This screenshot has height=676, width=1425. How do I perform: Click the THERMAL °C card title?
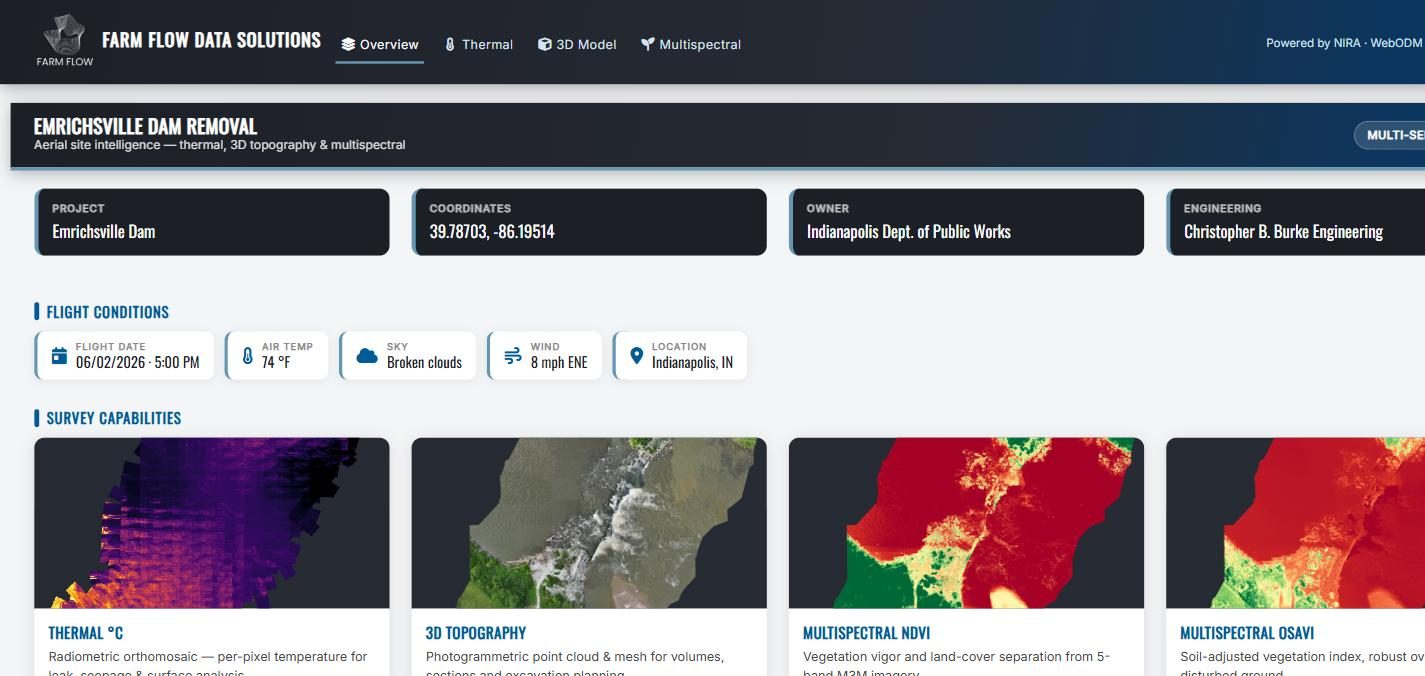coord(86,633)
